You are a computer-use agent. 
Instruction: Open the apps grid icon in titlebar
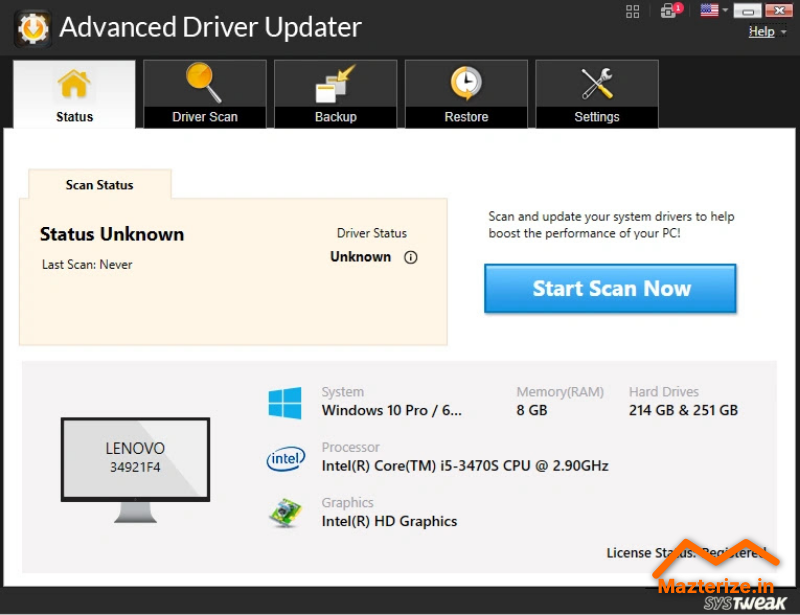coord(633,12)
